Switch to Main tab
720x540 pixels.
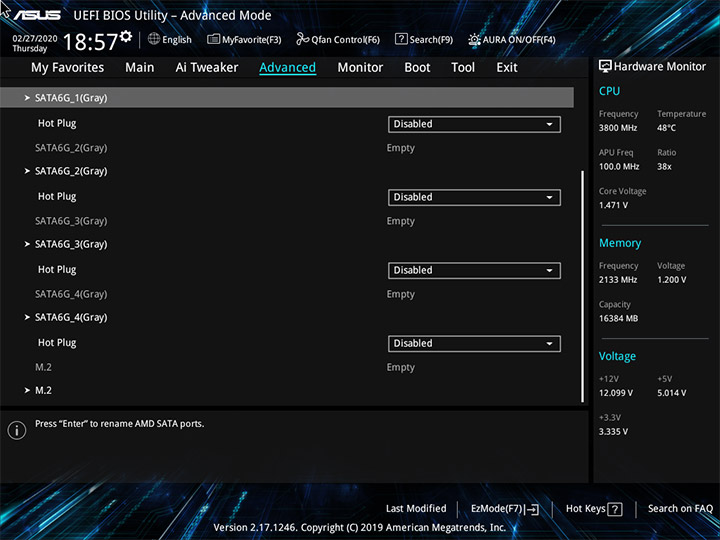coord(140,68)
